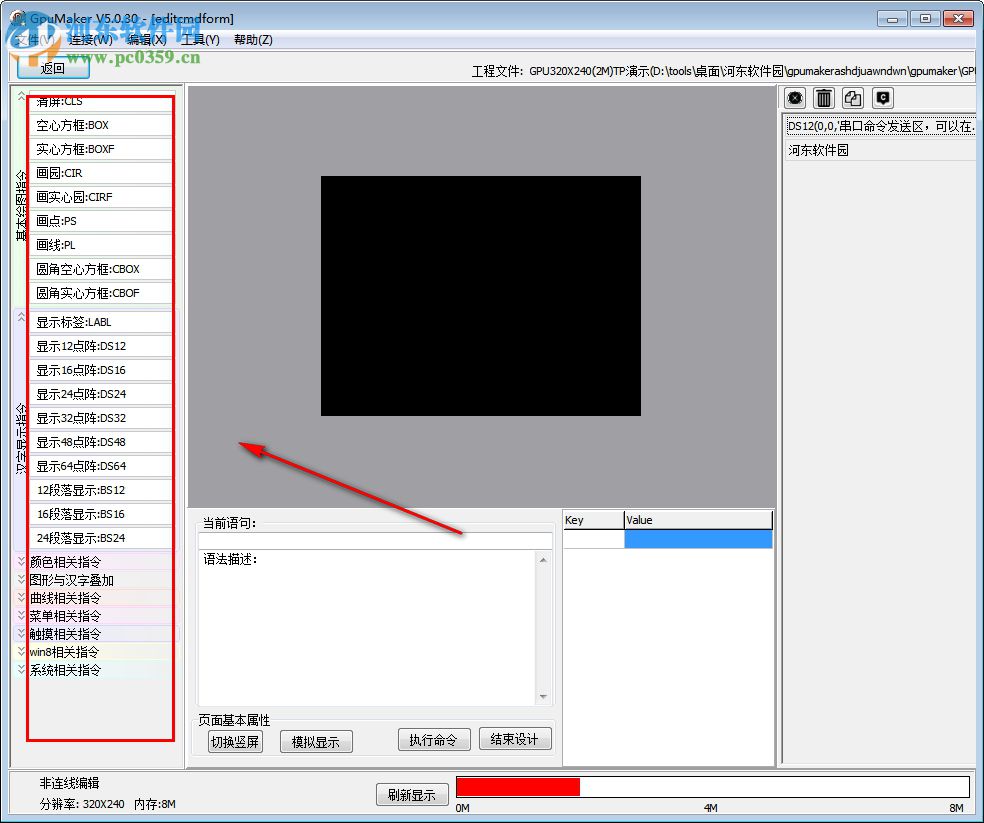Open the 工具(Y) menu
The height and width of the screenshot is (823, 984).
200,39
